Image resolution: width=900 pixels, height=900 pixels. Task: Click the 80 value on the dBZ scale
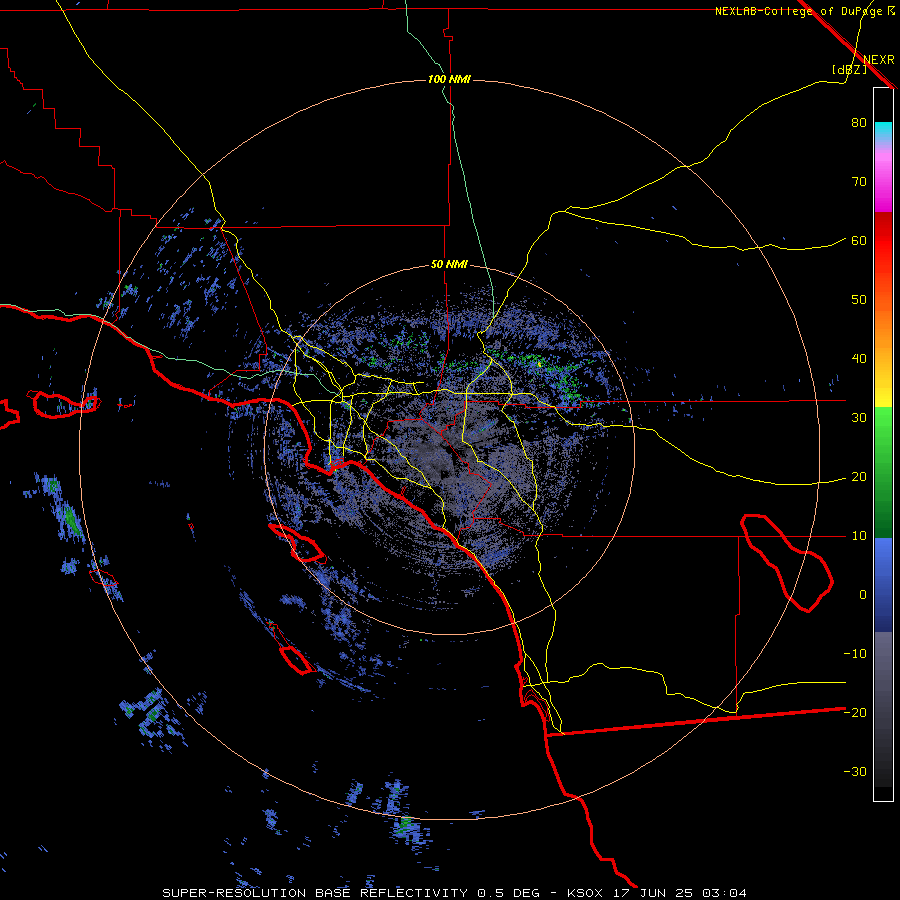point(859,123)
